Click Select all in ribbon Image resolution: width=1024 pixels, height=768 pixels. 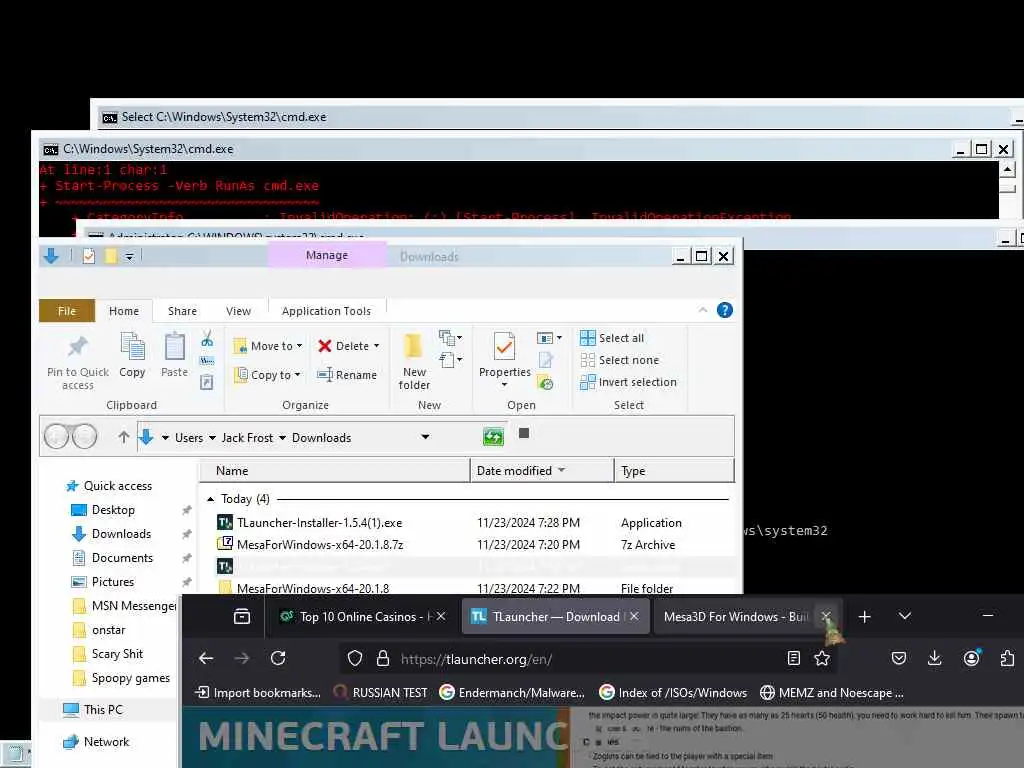[612, 338]
